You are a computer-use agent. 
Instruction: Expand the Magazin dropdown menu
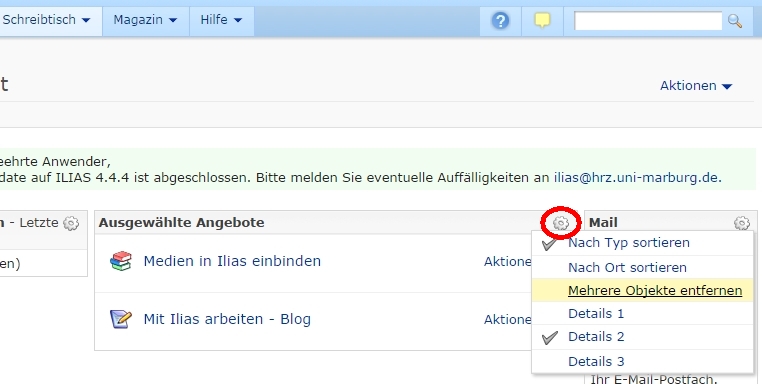click(145, 20)
